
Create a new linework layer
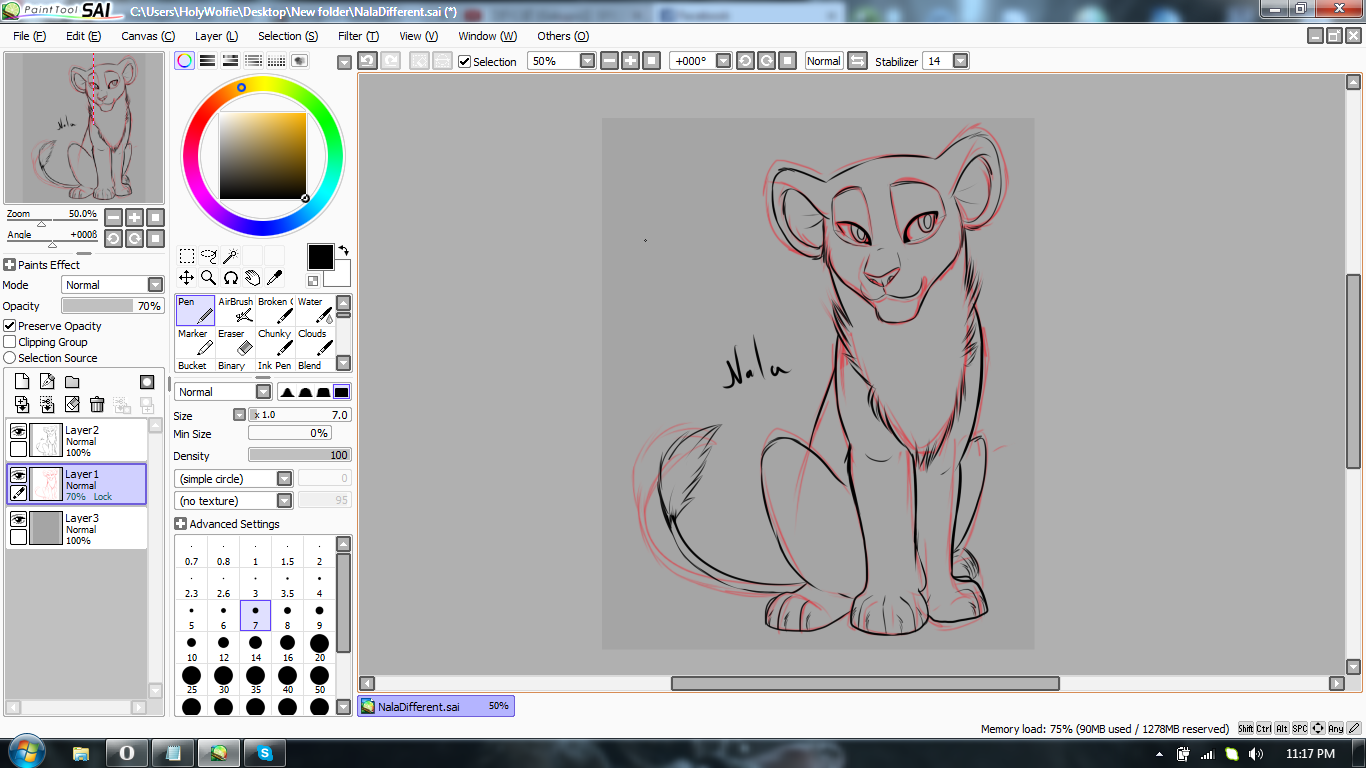tap(47, 382)
